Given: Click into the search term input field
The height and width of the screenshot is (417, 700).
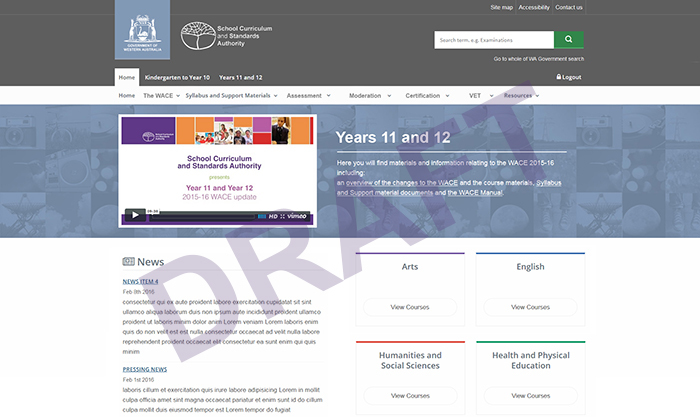Looking at the screenshot, I should pos(494,40).
